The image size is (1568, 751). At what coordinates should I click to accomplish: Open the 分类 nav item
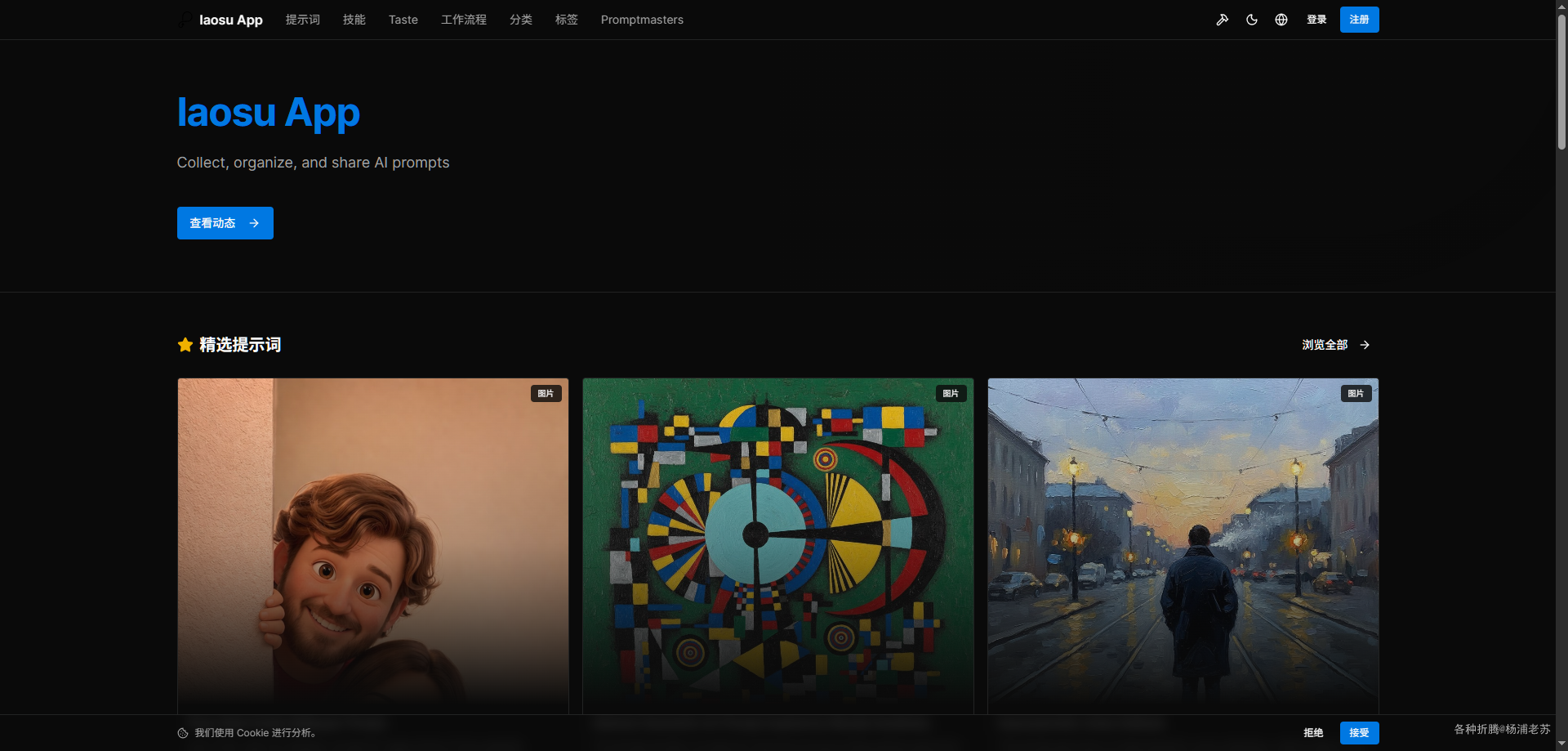pos(521,20)
